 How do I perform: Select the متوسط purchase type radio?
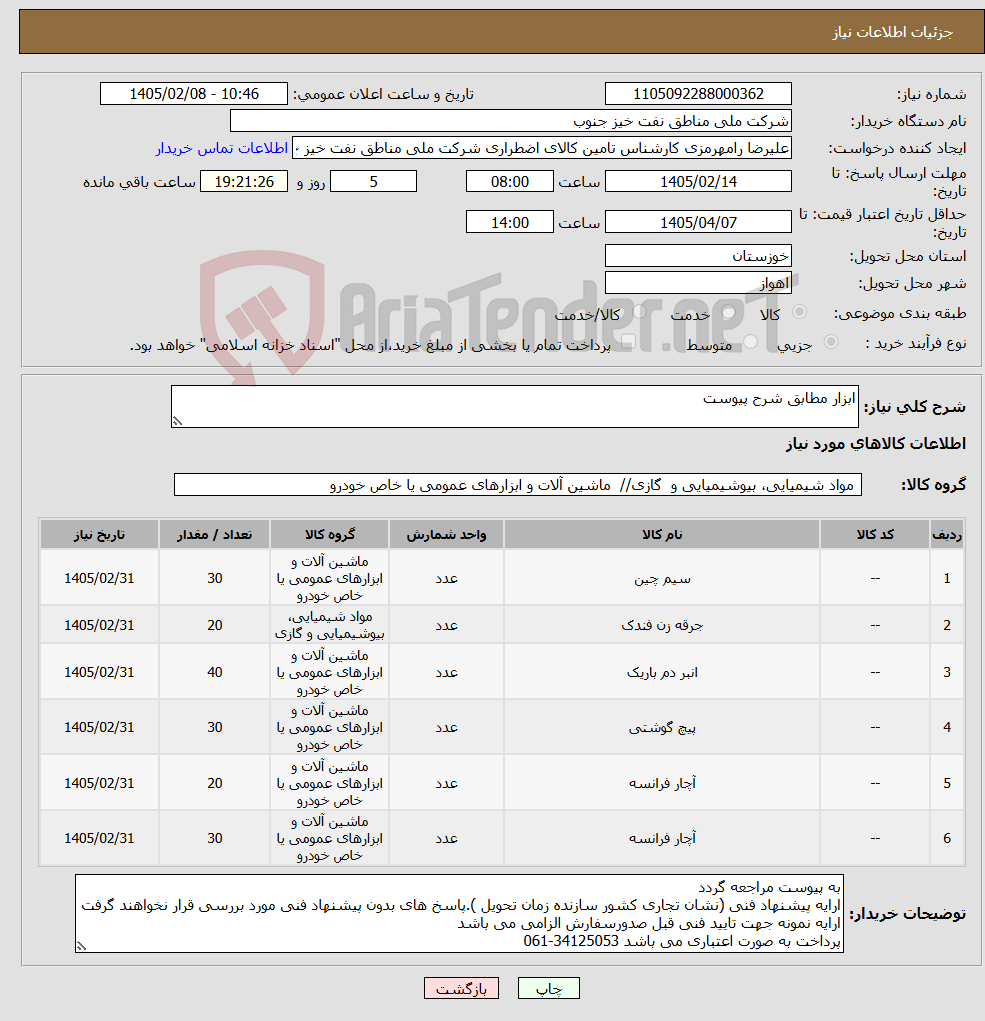click(x=751, y=343)
